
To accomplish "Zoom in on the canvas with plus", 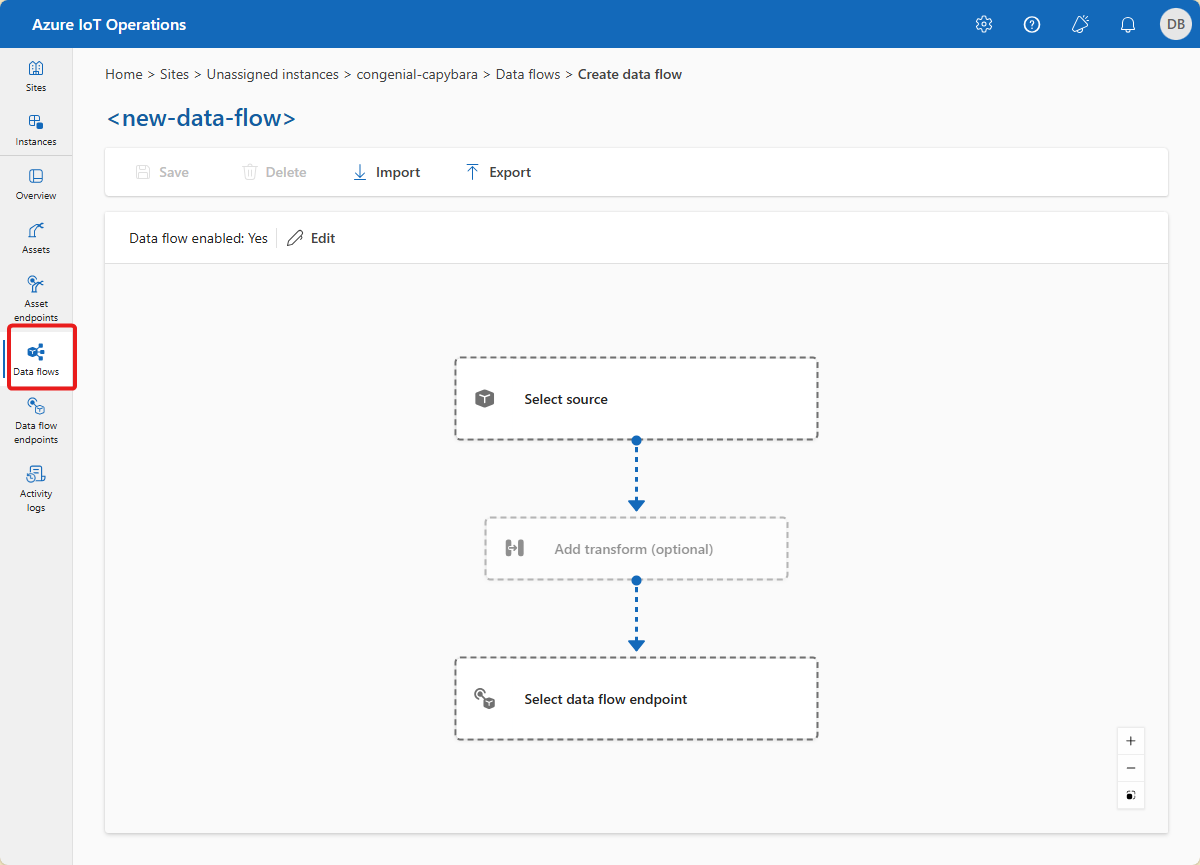I will tap(1131, 741).
